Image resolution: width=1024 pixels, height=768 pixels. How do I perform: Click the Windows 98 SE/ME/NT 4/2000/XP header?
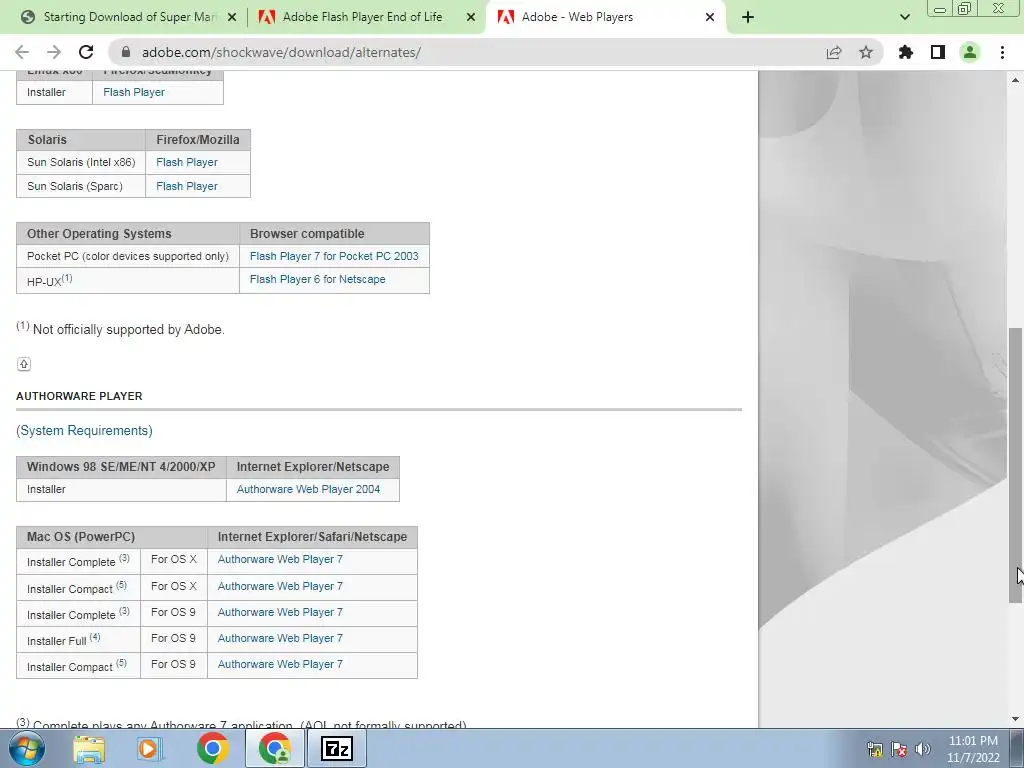pos(121,467)
